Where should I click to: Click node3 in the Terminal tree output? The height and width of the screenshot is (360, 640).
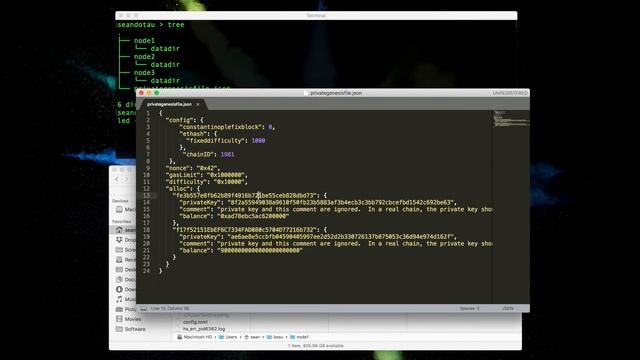pyautogui.click(x=144, y=73)
